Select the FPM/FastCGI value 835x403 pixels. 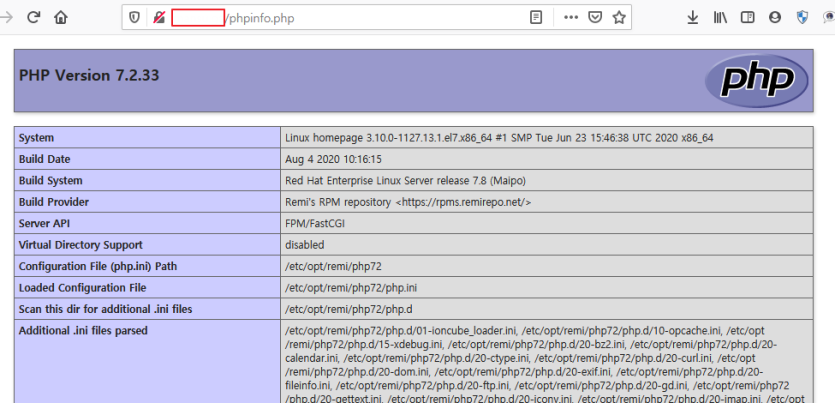(x=315, y=224)
